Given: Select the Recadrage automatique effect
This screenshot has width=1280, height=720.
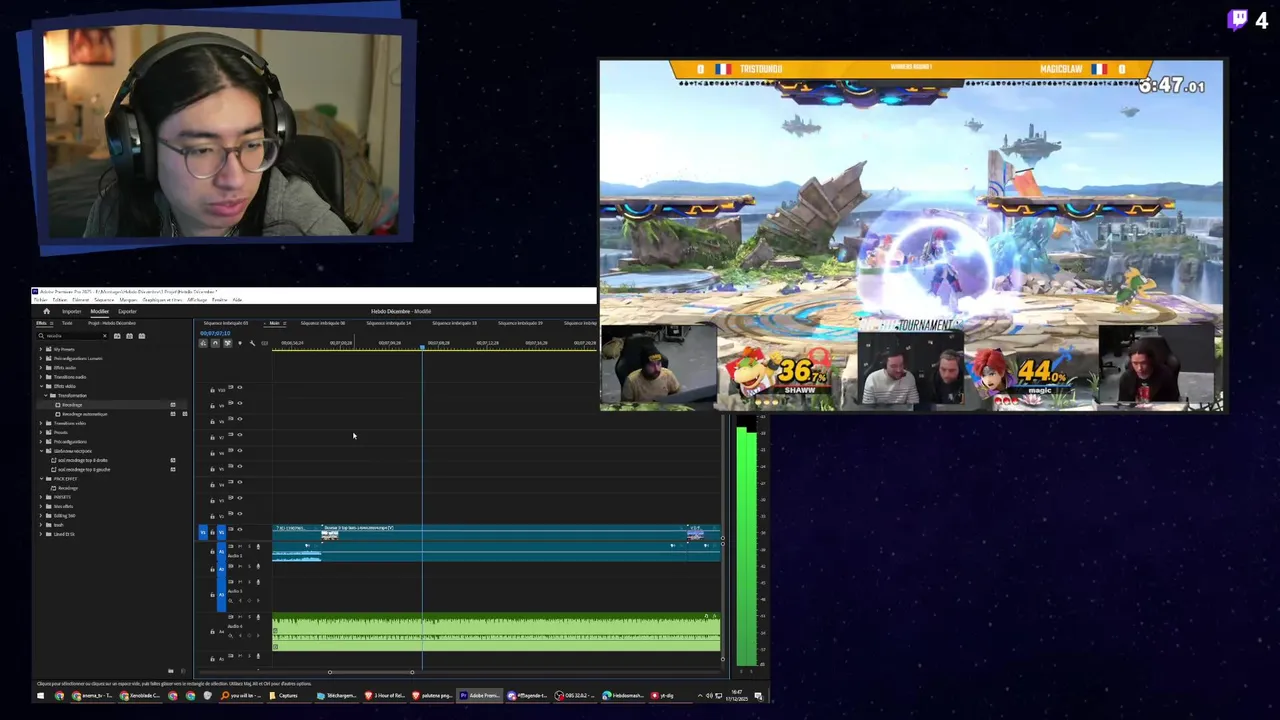Looking at the screenshot, I should point(85,414).
